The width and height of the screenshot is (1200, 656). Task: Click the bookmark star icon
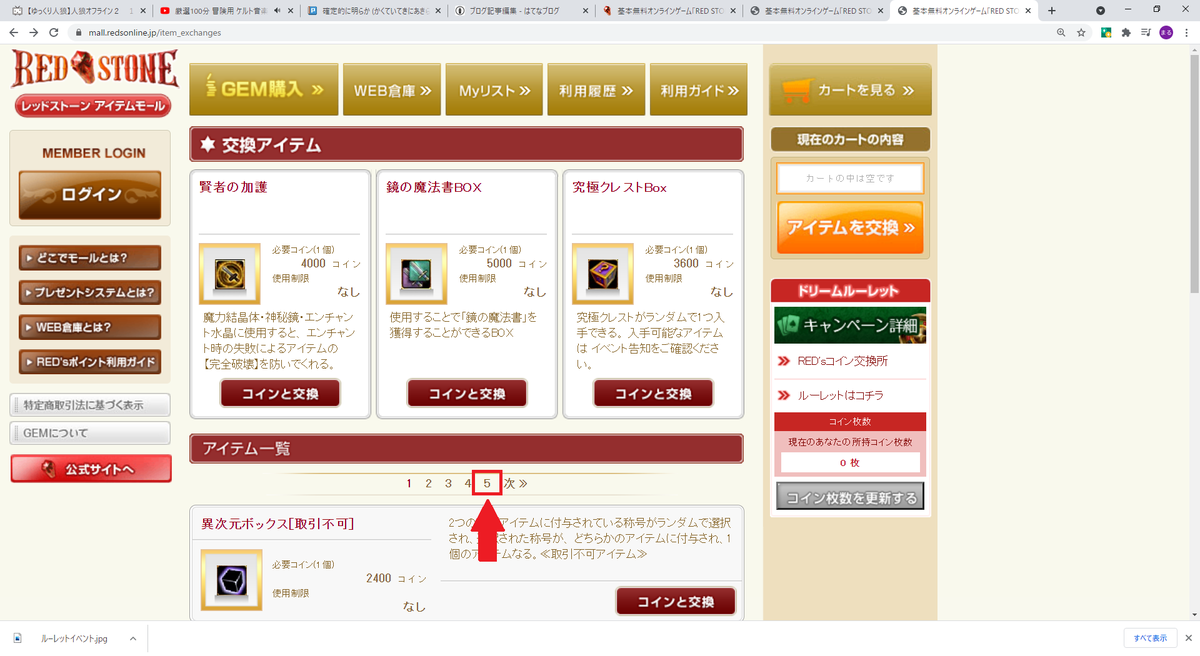point(1081,32)
